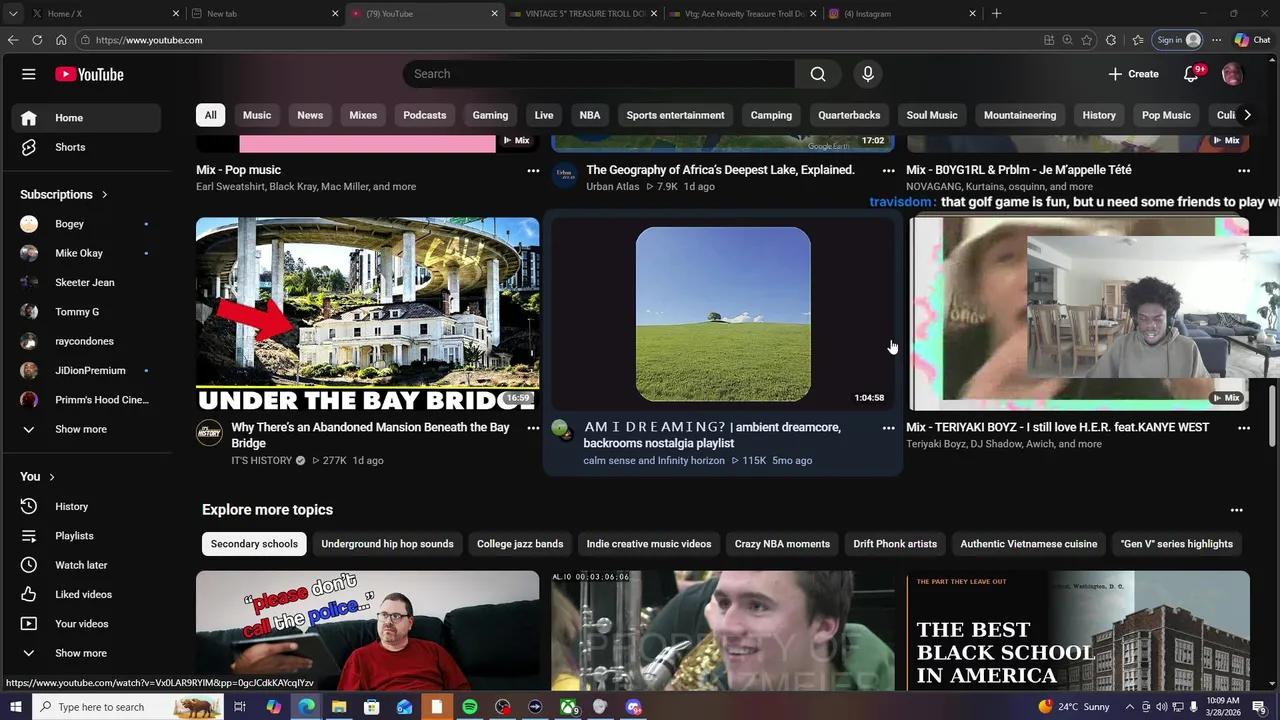
Task: Focus the YouTube search field
Action: (x=599, y=74)
